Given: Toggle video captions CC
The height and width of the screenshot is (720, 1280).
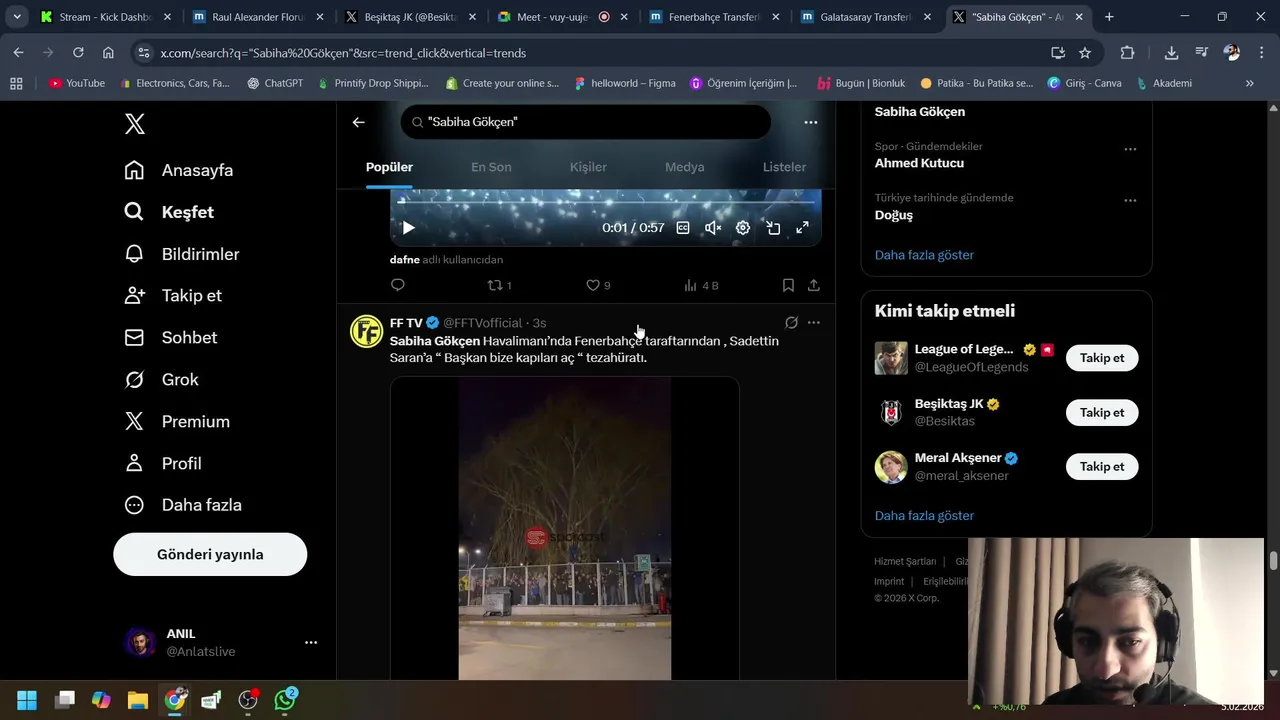Looking at the screenshot, I should (683, 228).
